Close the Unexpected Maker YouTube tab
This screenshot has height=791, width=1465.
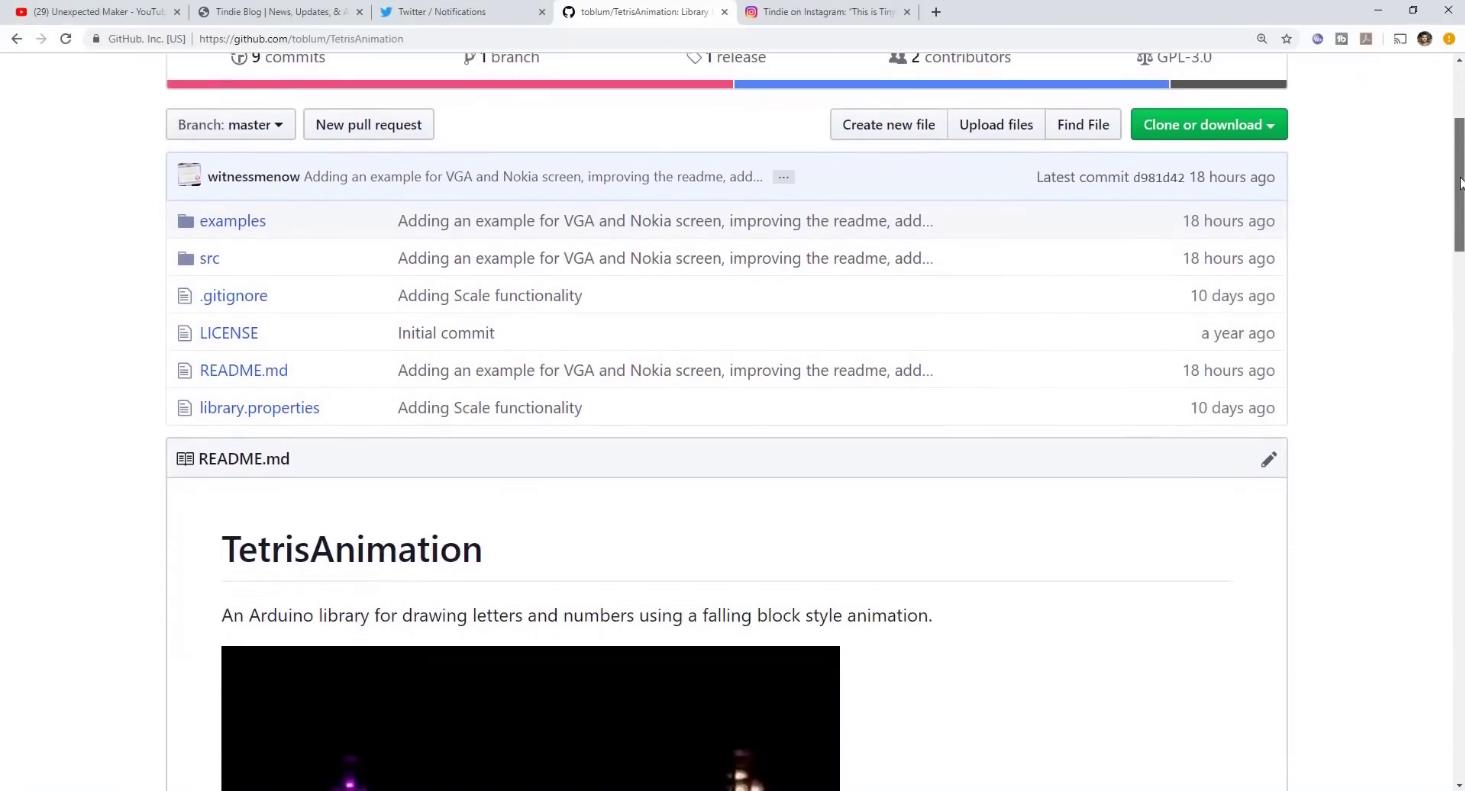176,12
